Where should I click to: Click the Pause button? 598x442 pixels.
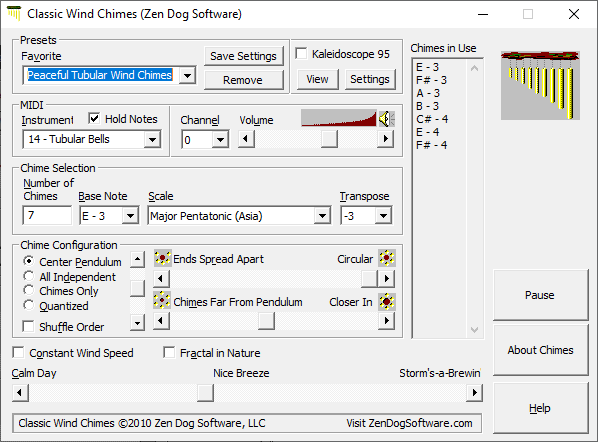point(540,295)
